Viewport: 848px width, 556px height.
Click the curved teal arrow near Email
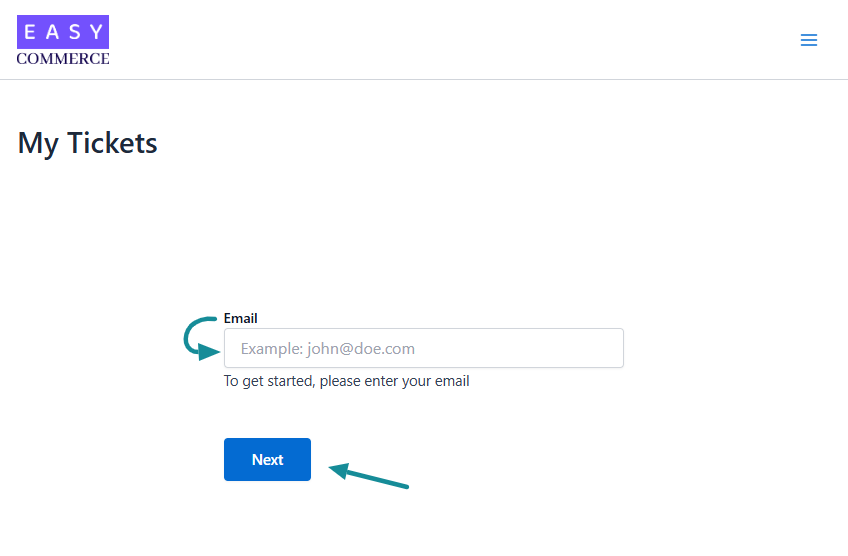click(x=201, y=338)
